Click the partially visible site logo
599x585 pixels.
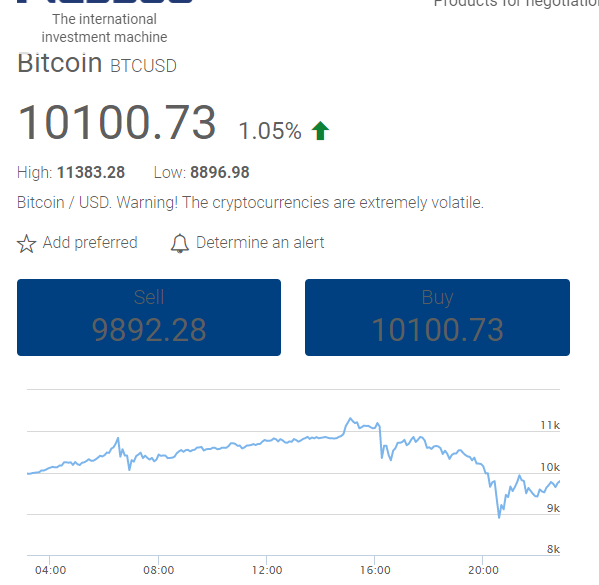pos(105,2)
